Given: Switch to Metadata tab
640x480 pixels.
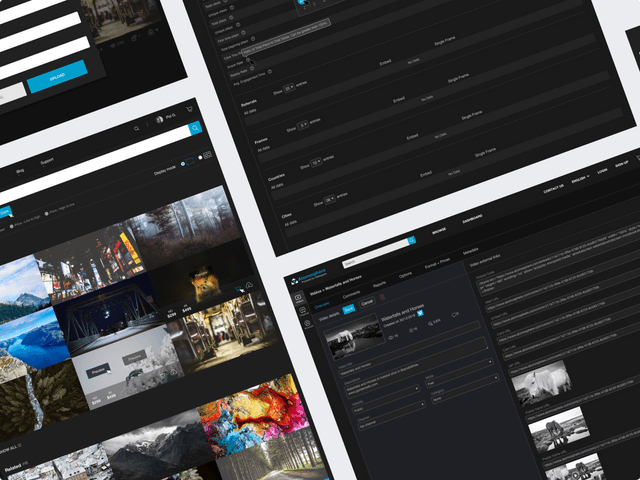Looking at the screenshot, I should [470, 251].
